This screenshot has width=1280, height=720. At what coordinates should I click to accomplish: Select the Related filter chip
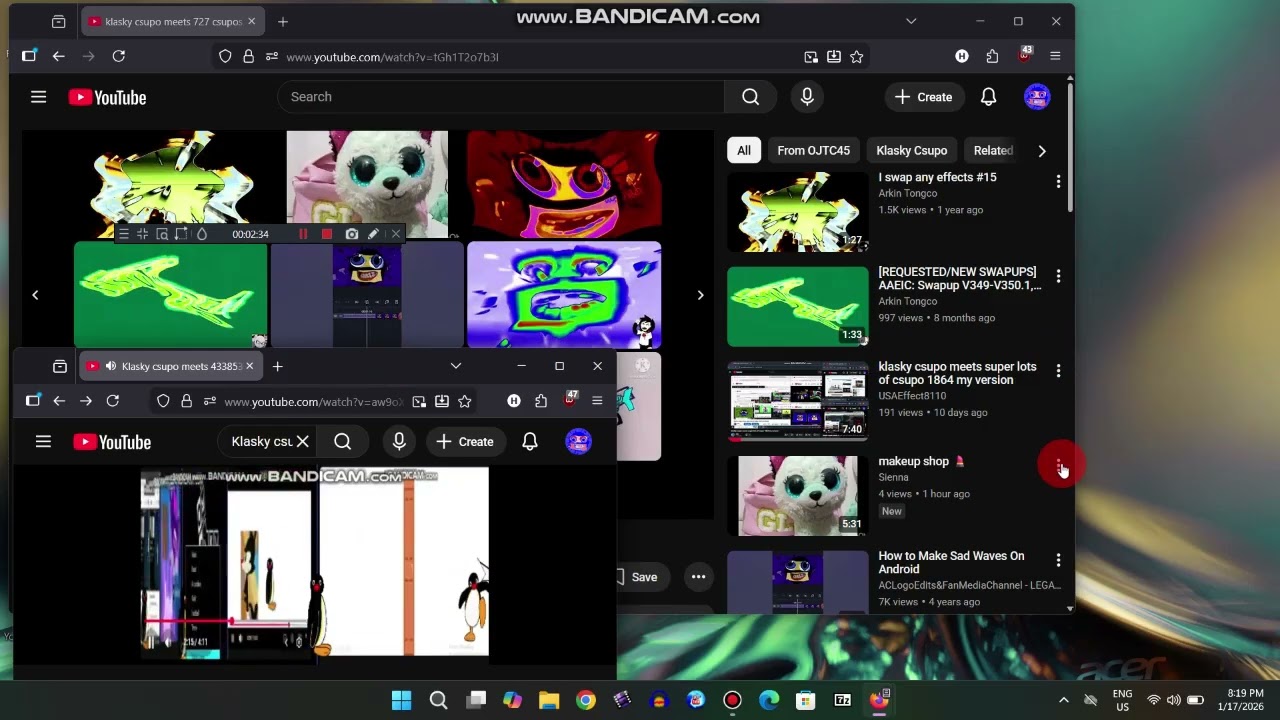[993, 151]
